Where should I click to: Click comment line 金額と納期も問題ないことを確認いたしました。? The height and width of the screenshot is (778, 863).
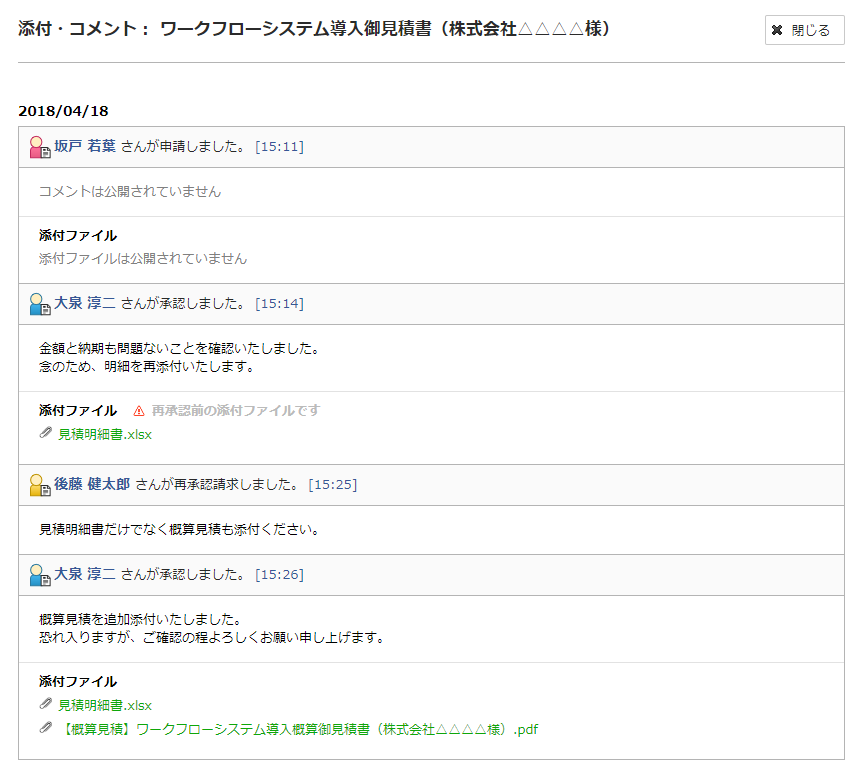coord(179,349)
